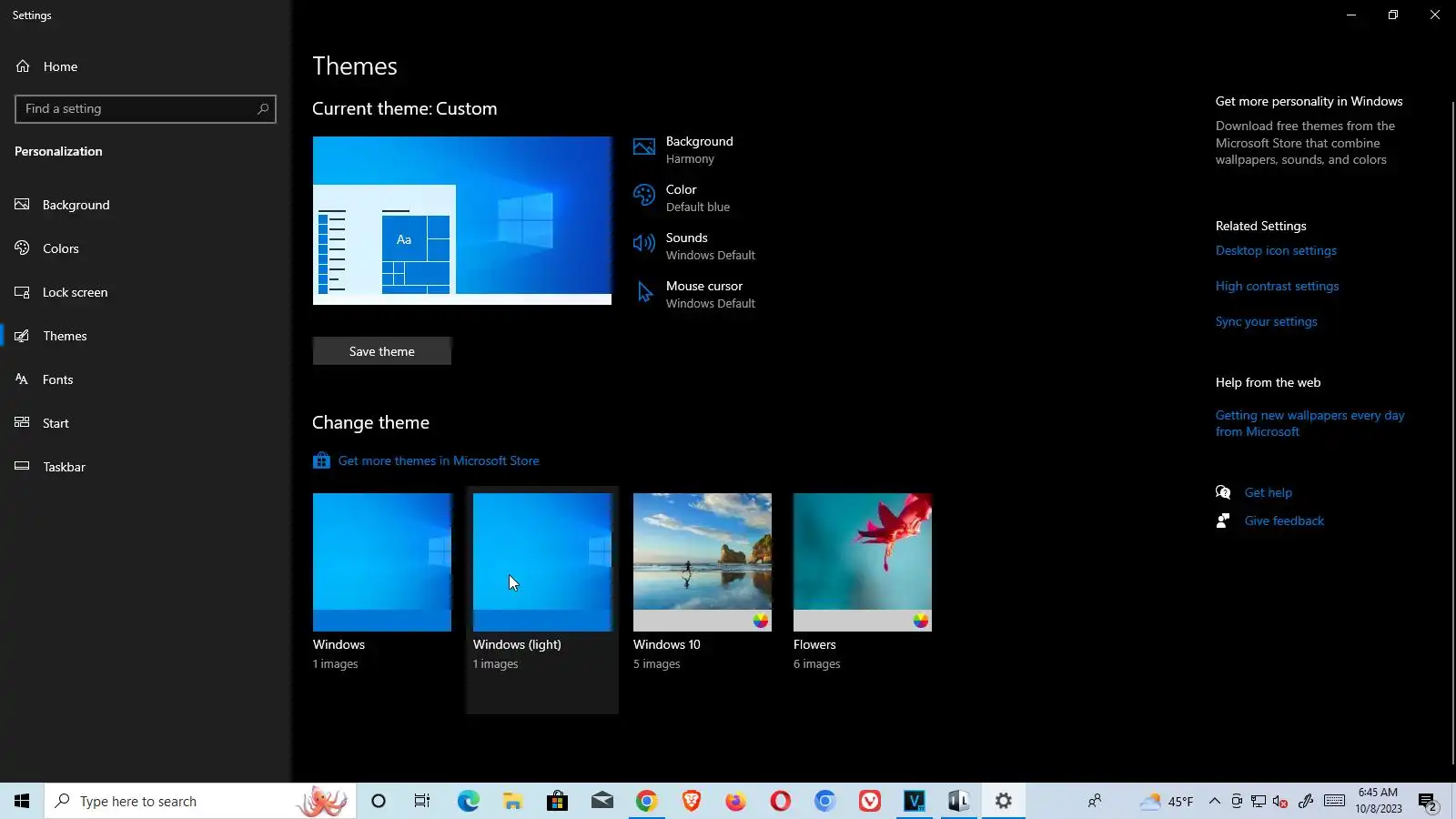Image resolution: width=1456 pixels, height=819 pixels.
Task: Open Task View on the taskbar
Action: tap(422, 801)
